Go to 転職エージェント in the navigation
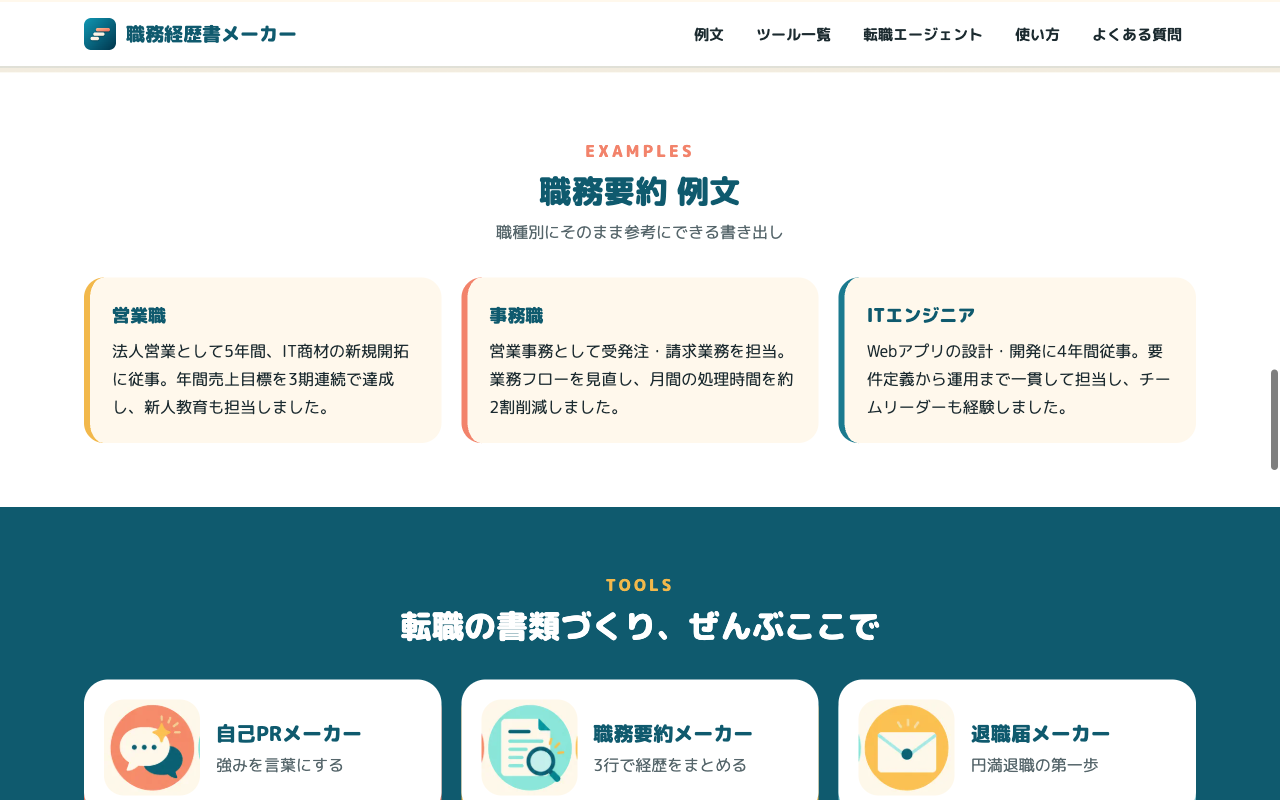Viewport: 1280px width, 800px height. point(923,35)
